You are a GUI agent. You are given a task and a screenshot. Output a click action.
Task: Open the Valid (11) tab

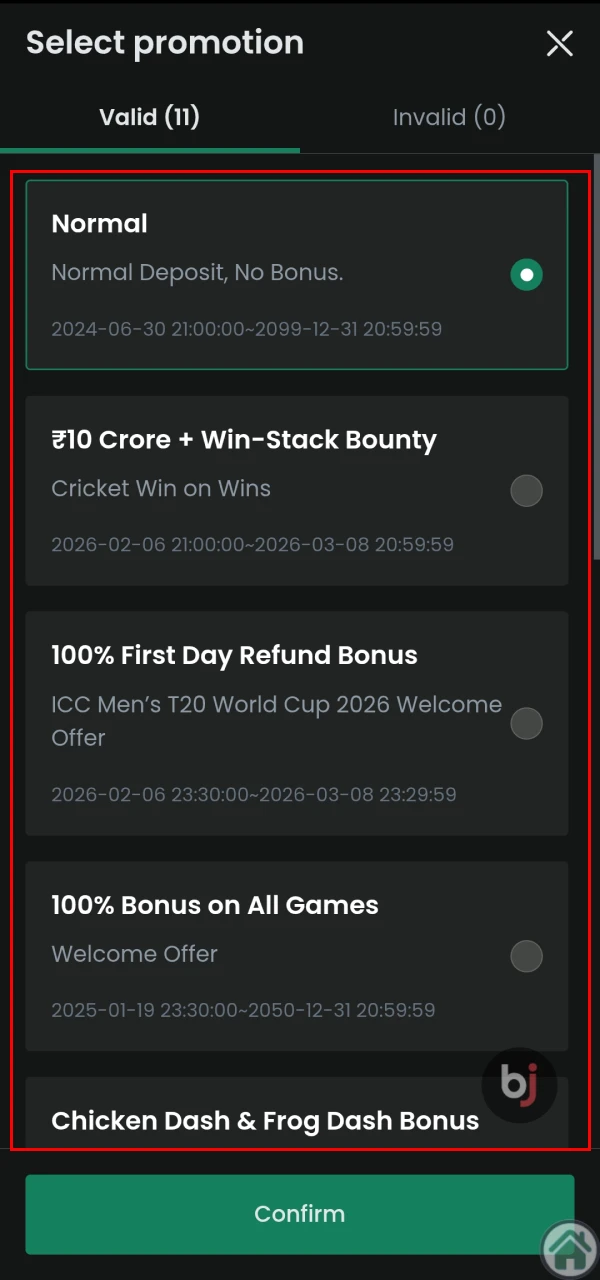(x=149, y=117)
